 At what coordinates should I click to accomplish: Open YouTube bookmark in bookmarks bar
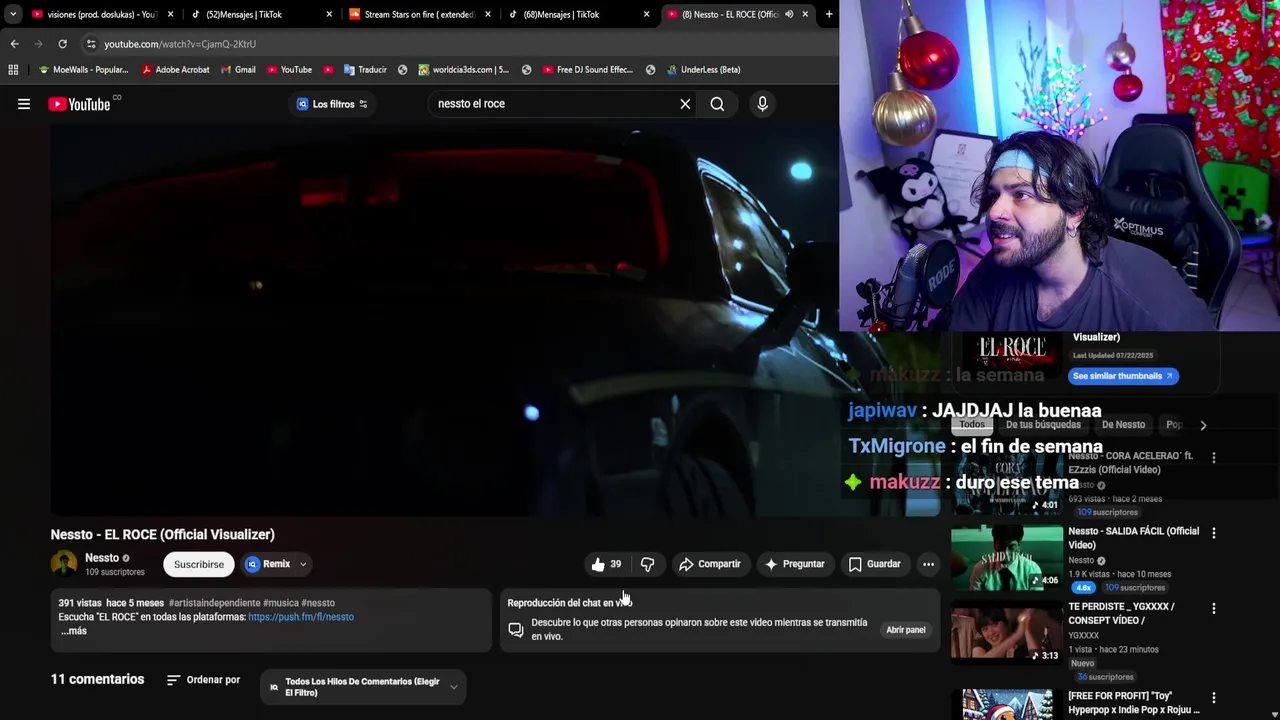point(289,70)
